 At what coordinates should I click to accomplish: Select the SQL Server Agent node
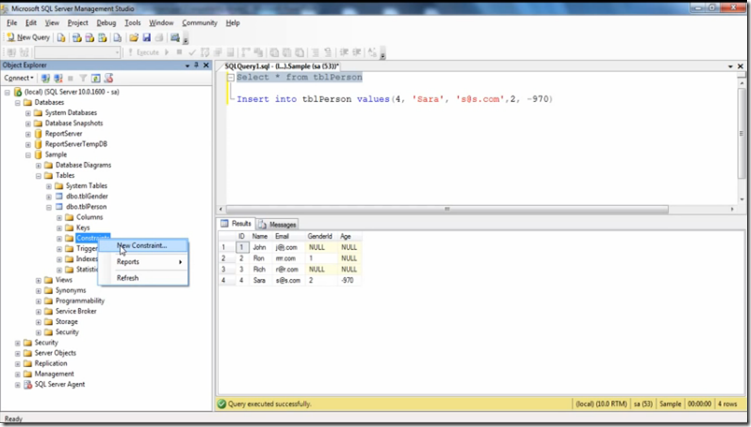click(x=59, y=384)
